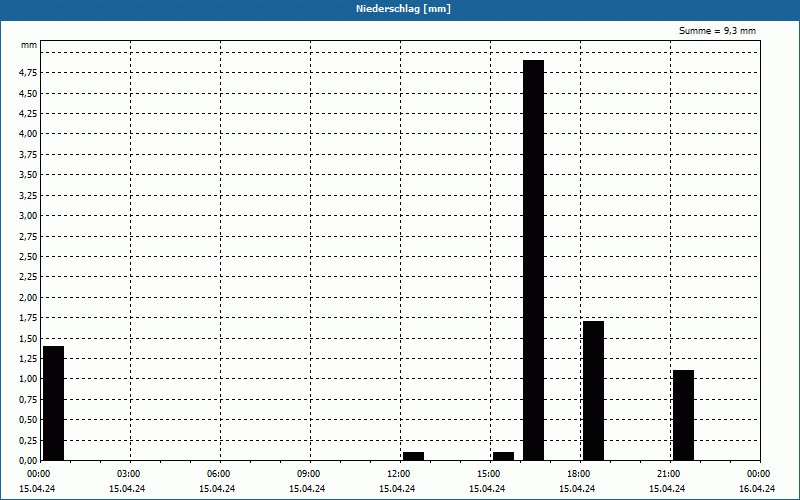Click the 2,50 y-axis value
This screenshot has height=500, width=800.
coord(28,257)
